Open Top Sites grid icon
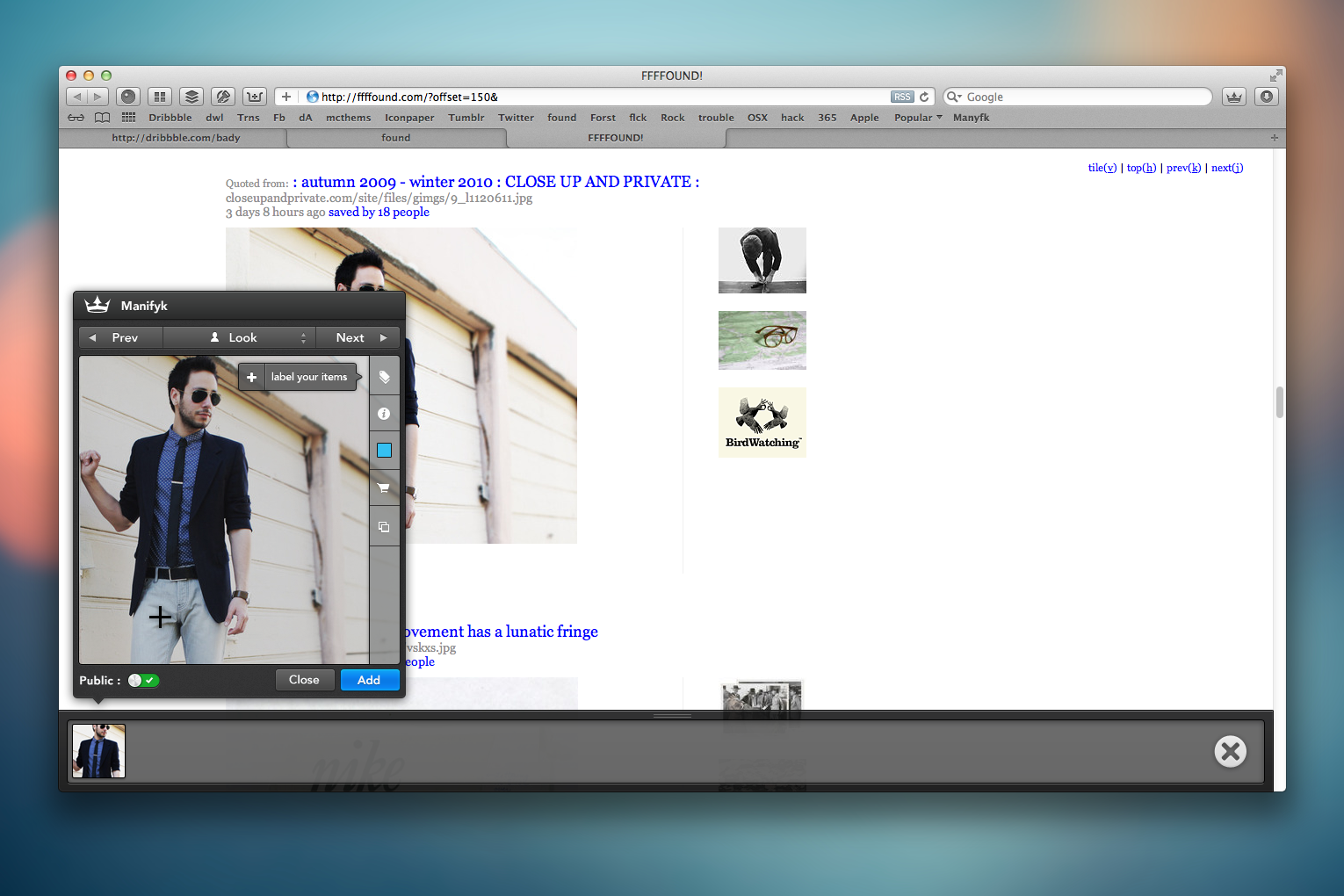 [128, 118]
